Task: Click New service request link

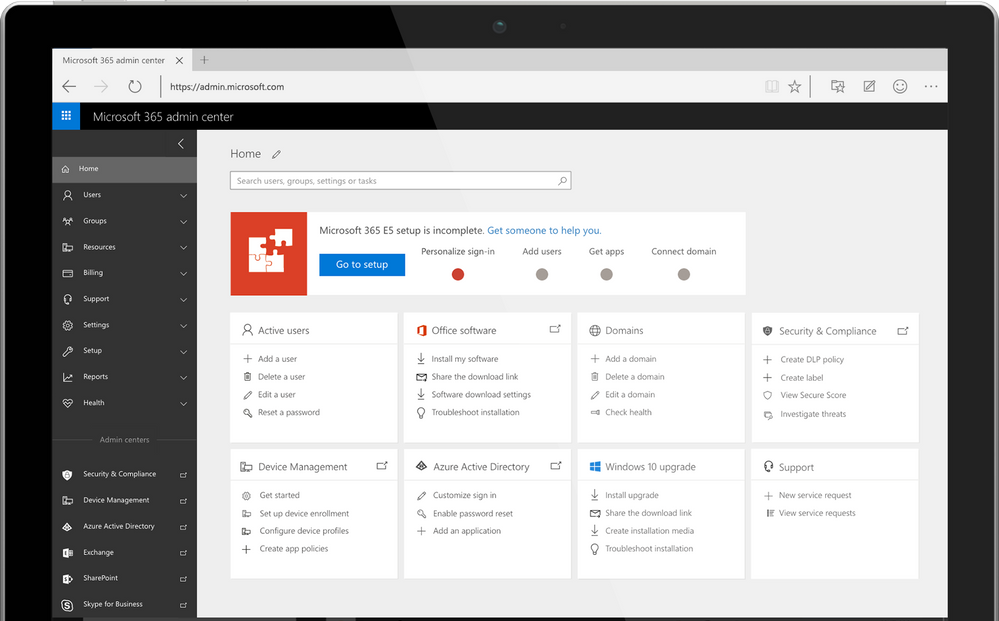Action: [x=815, y=495]
